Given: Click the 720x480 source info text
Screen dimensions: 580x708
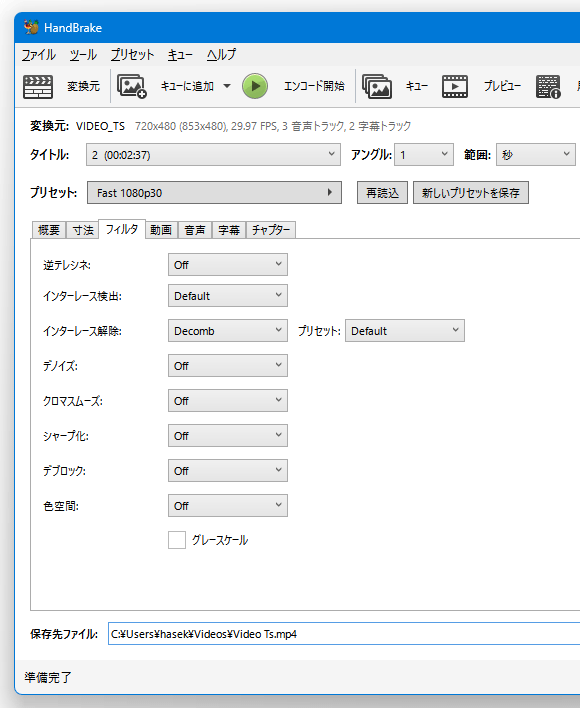Looking at the screenshot, I should [273, 126].
